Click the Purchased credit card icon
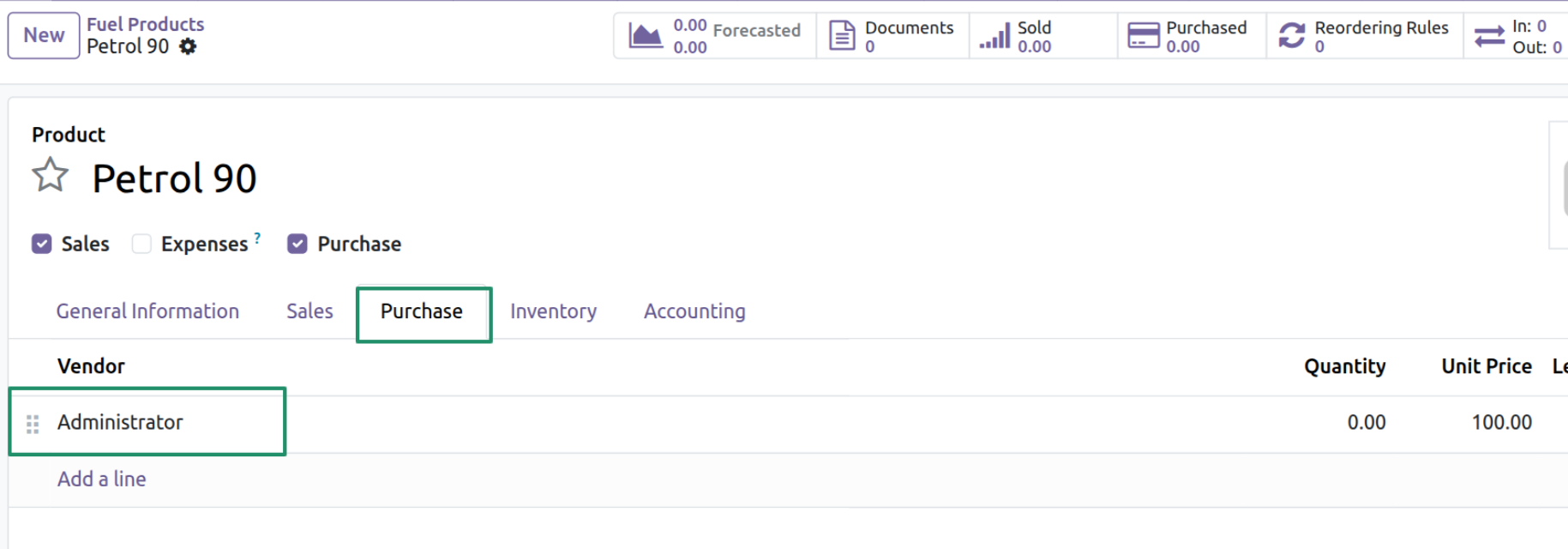This screenshot has width=1568, height=549. coord(1143,36)
